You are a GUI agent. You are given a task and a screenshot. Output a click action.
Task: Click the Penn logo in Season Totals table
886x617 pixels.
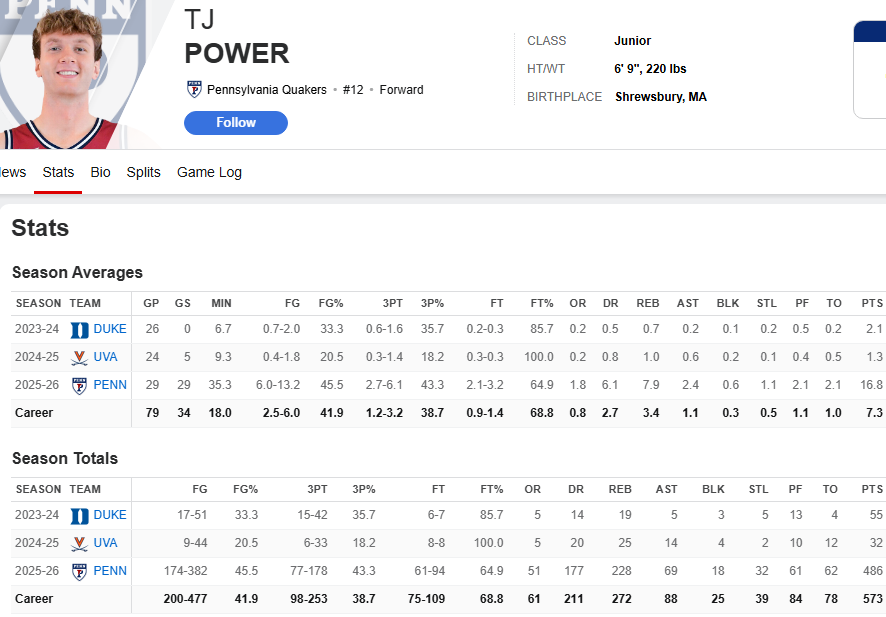pos(79,571)
